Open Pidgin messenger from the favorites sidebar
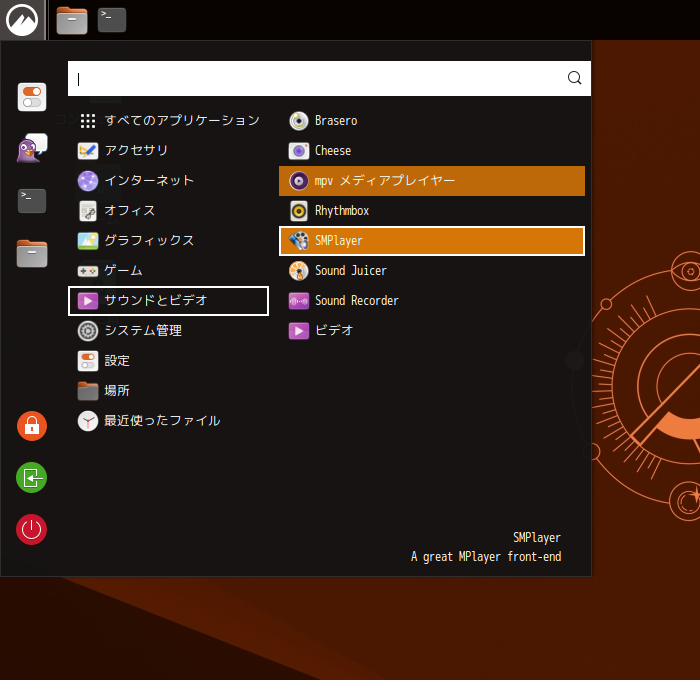 (32, 148)
